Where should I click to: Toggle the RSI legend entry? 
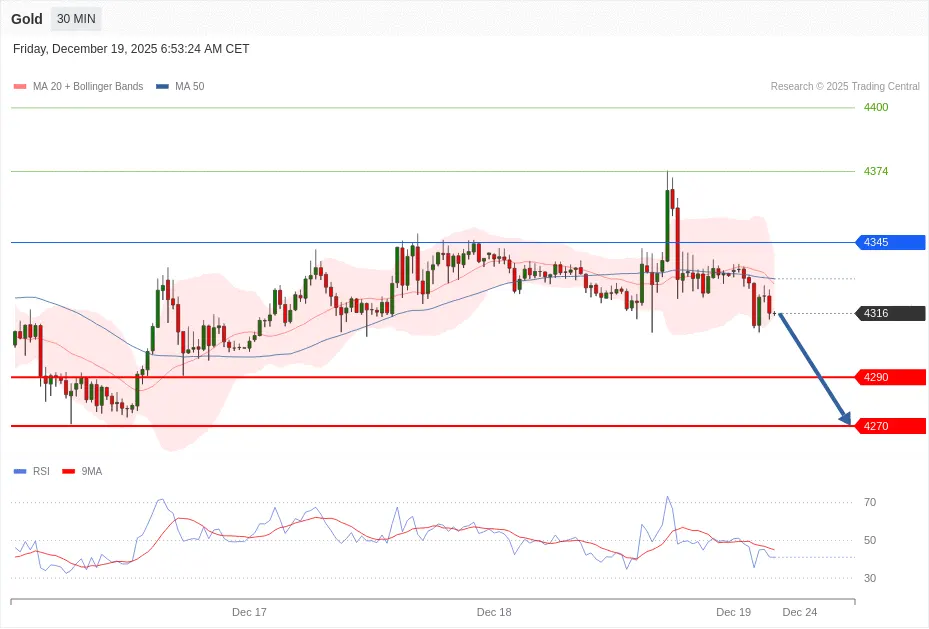click(40, 471)
